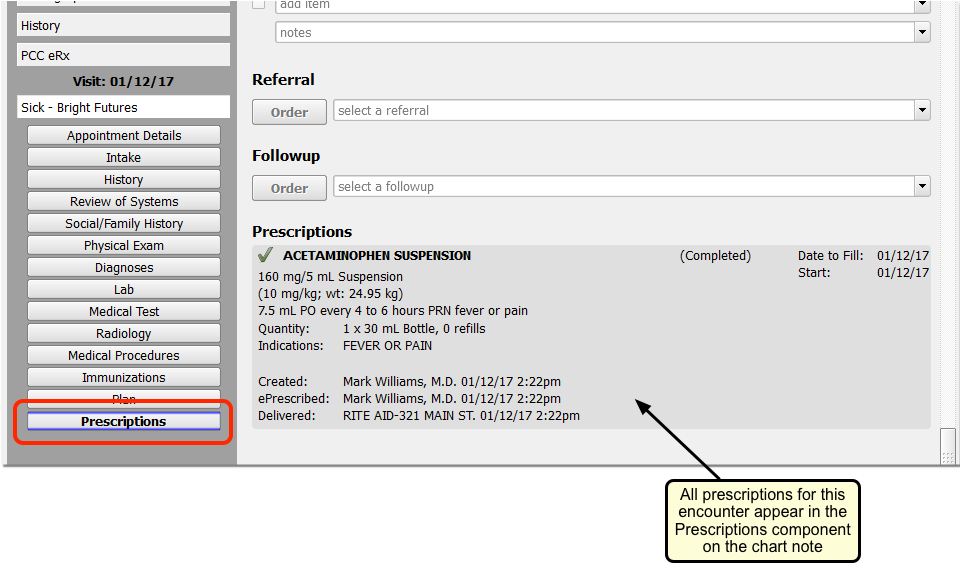The width and height of the screenshot is (960, 564).
Task: Click the Followup section heading
Action: 286,156
